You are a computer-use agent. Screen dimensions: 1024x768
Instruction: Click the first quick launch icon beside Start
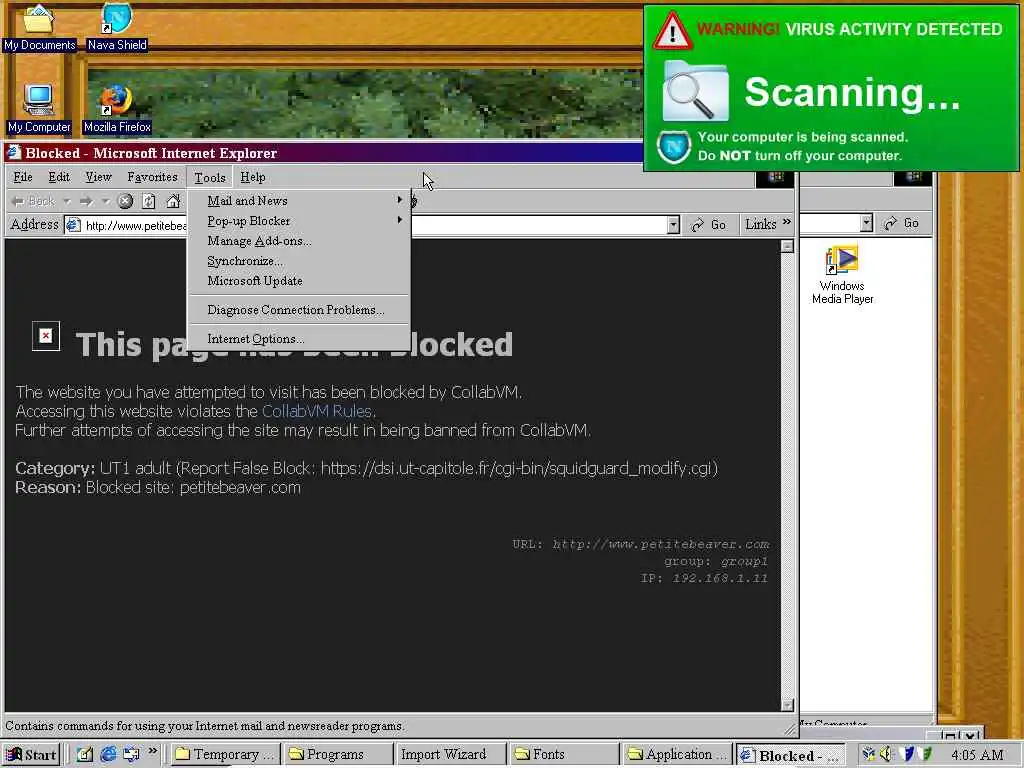(x=85, y=754)
